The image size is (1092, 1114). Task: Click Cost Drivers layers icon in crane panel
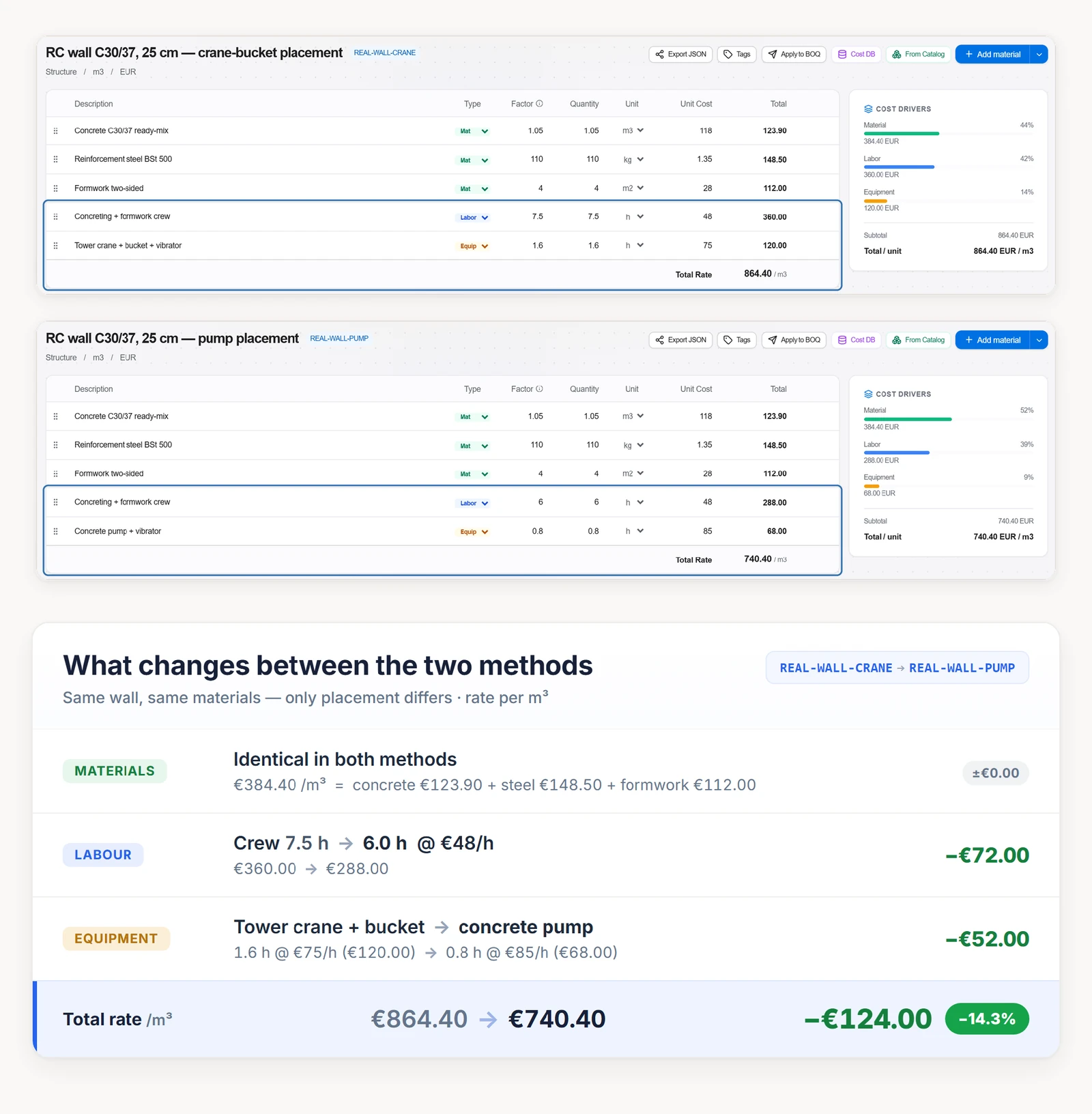(868, 109)
